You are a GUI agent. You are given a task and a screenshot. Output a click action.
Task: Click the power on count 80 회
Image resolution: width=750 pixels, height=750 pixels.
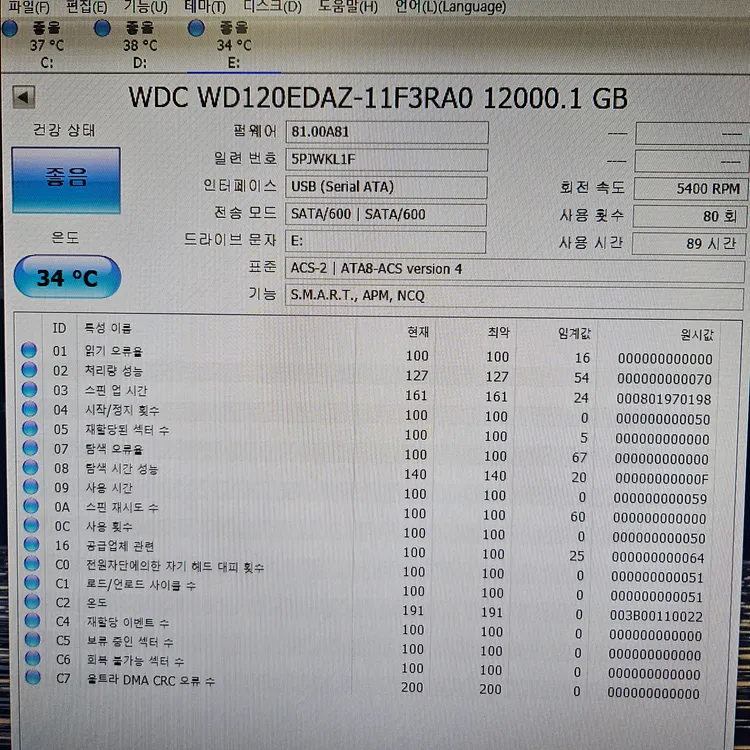[x=689, y=216]
